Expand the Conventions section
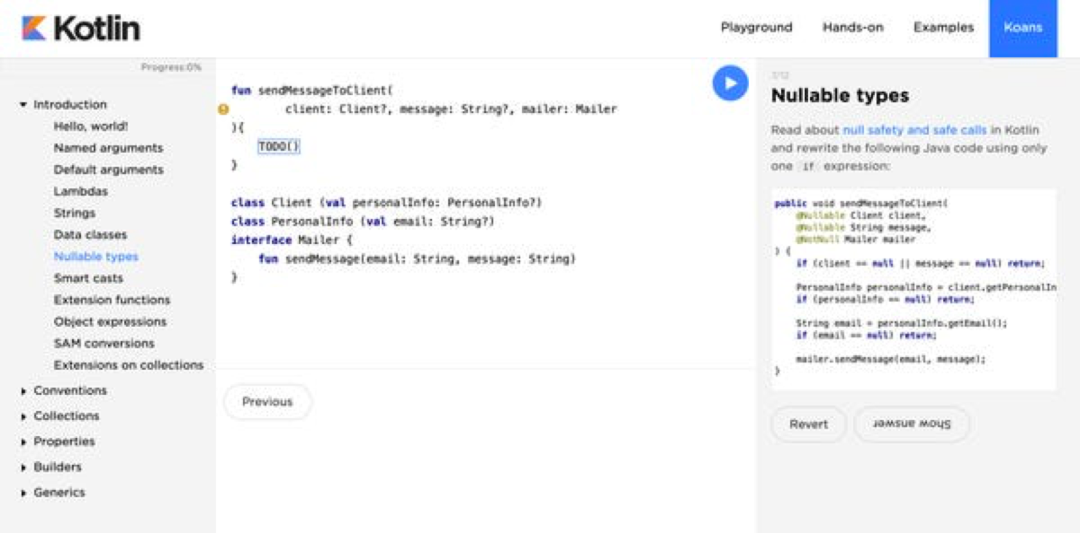This screenshot has height=533, width=1080. [x=24, y=391]
